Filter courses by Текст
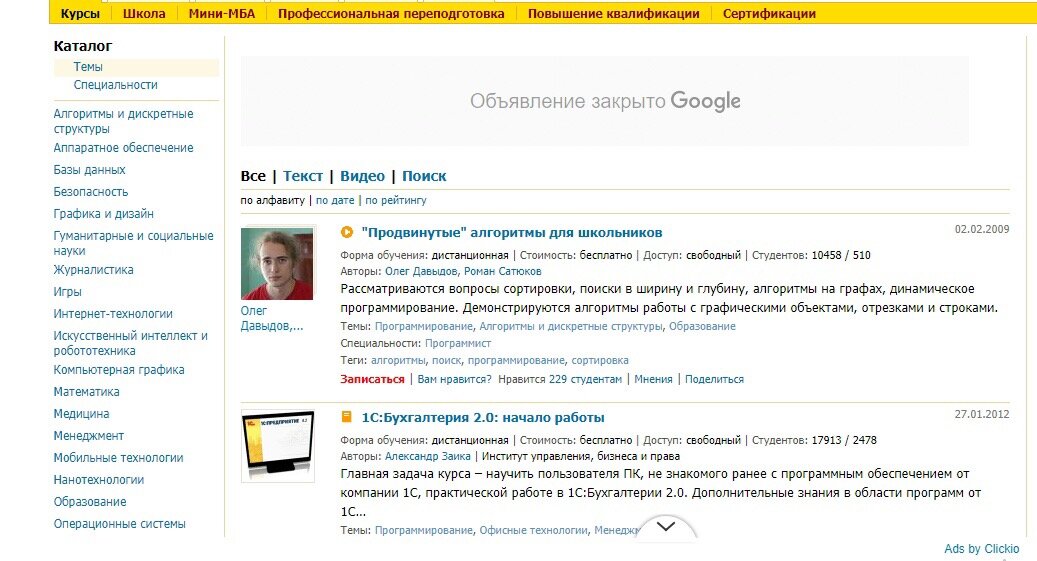The height and width of the screenshot is (561, 1037). click(303, 176)
